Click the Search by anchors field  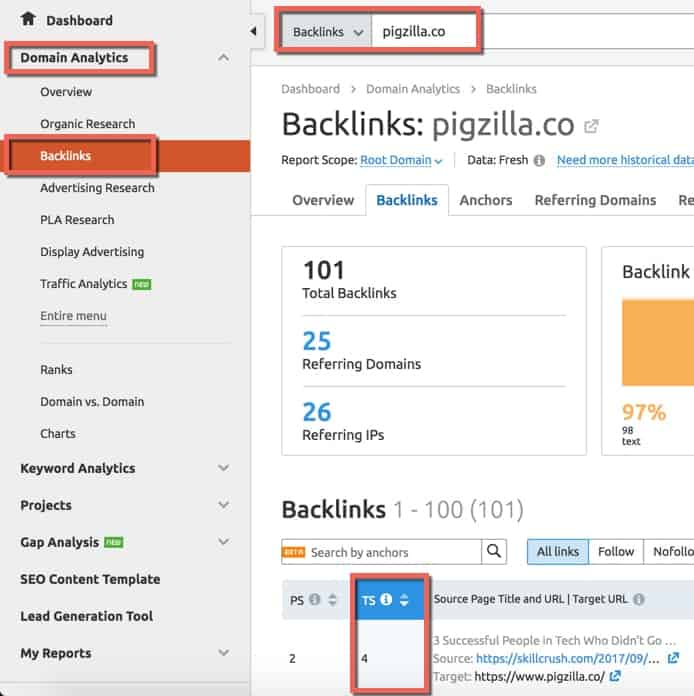coord(381,552)
